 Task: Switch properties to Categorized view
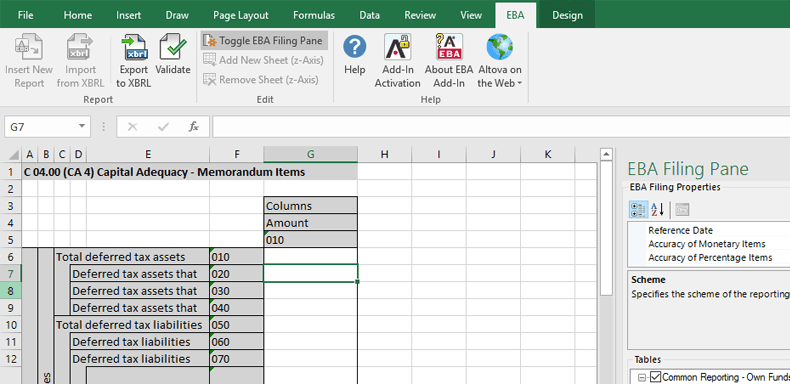[x=638, y=209]
